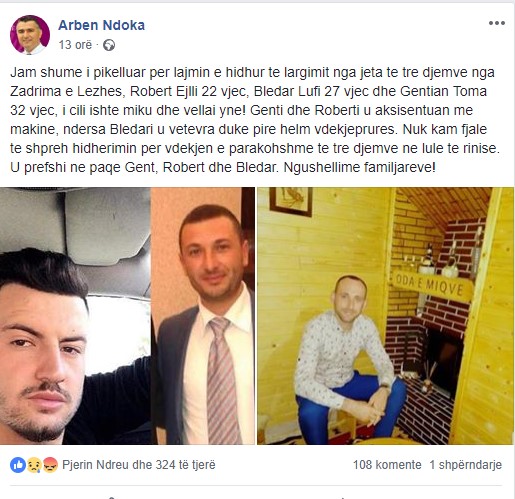The width and height of the screenshot is (515, 499).
Task: Click the 13 orë timestamp
Action: [x=75, y=45]
